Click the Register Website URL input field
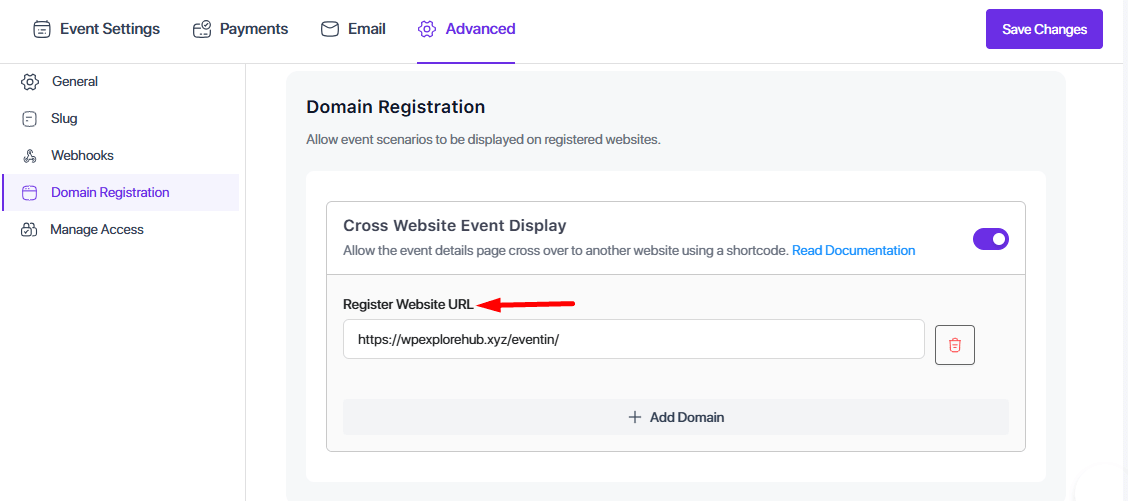 coord(633,339)
